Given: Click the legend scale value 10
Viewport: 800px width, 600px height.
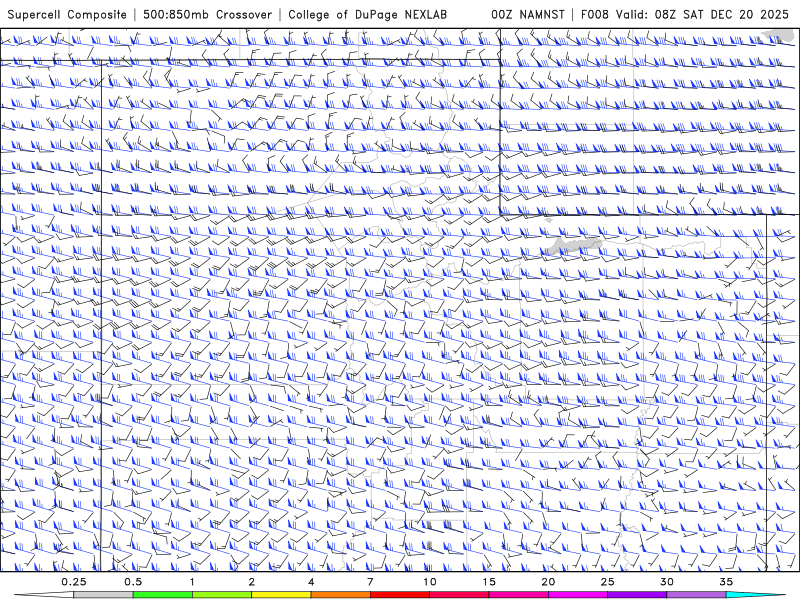Looking at the screenshot, I should pos(430,582).
